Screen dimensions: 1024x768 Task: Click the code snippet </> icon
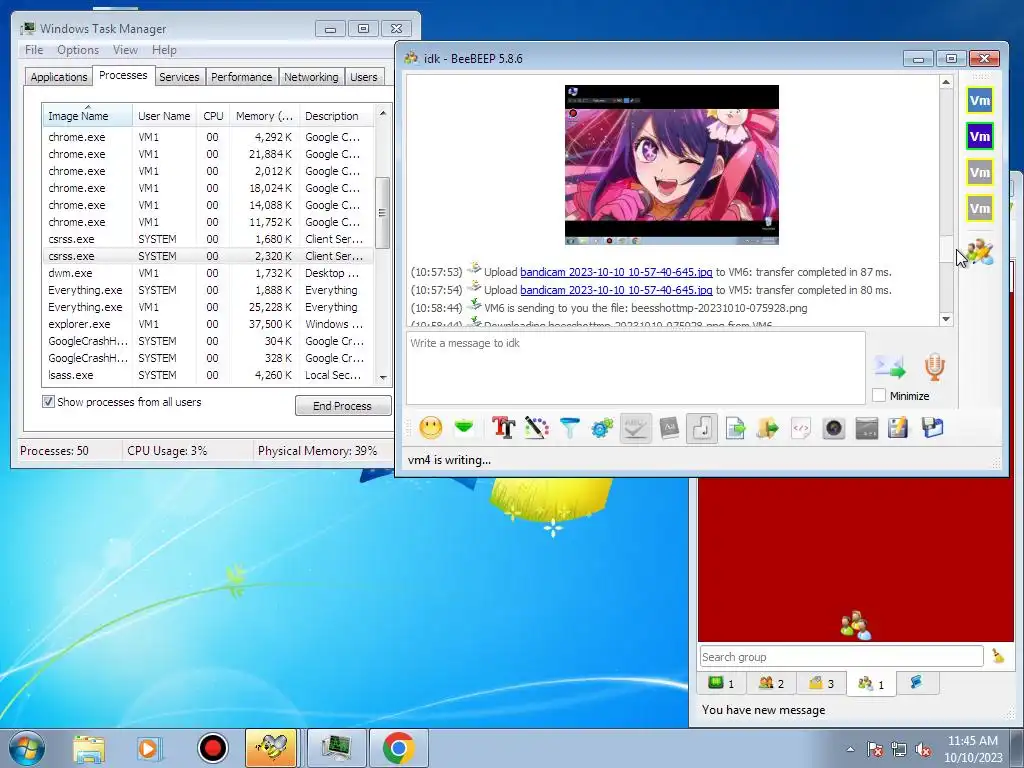(x=801, y=428)
